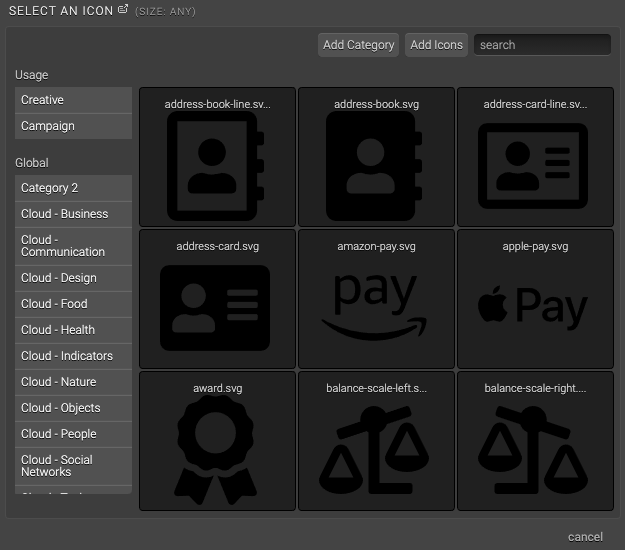Click the address-card.svg file name label
The height and width of the screenshot is (550, 625).
pos(218,246)
